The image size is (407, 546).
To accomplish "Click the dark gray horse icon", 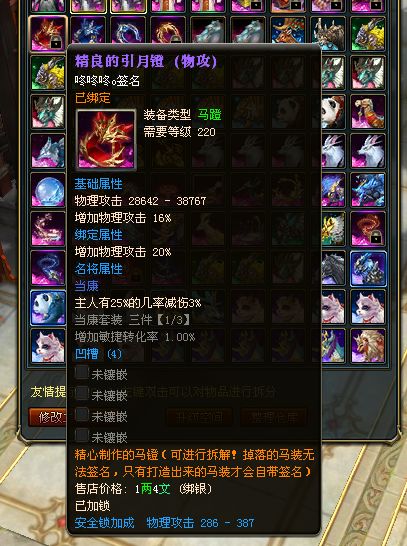I will [333, 268].
